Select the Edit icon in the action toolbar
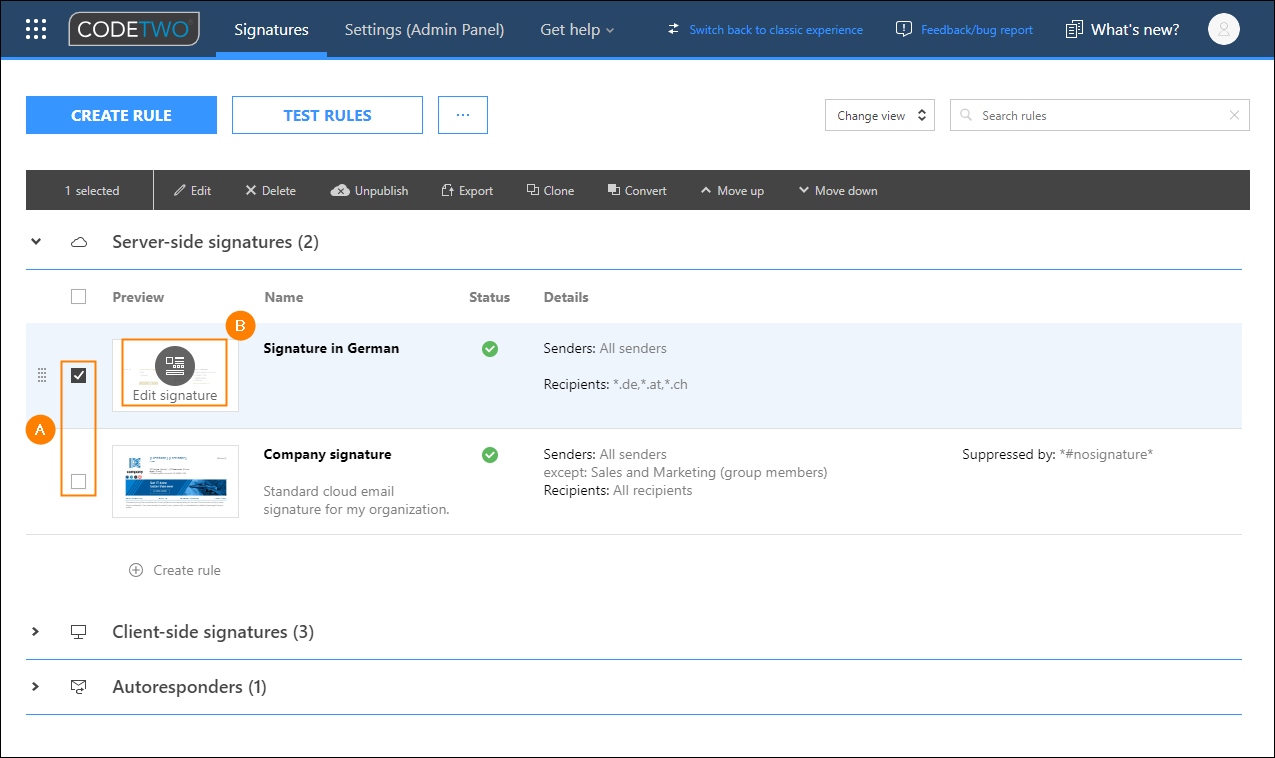The width and height of the screenshot is (1275, 758). point(192,190)
